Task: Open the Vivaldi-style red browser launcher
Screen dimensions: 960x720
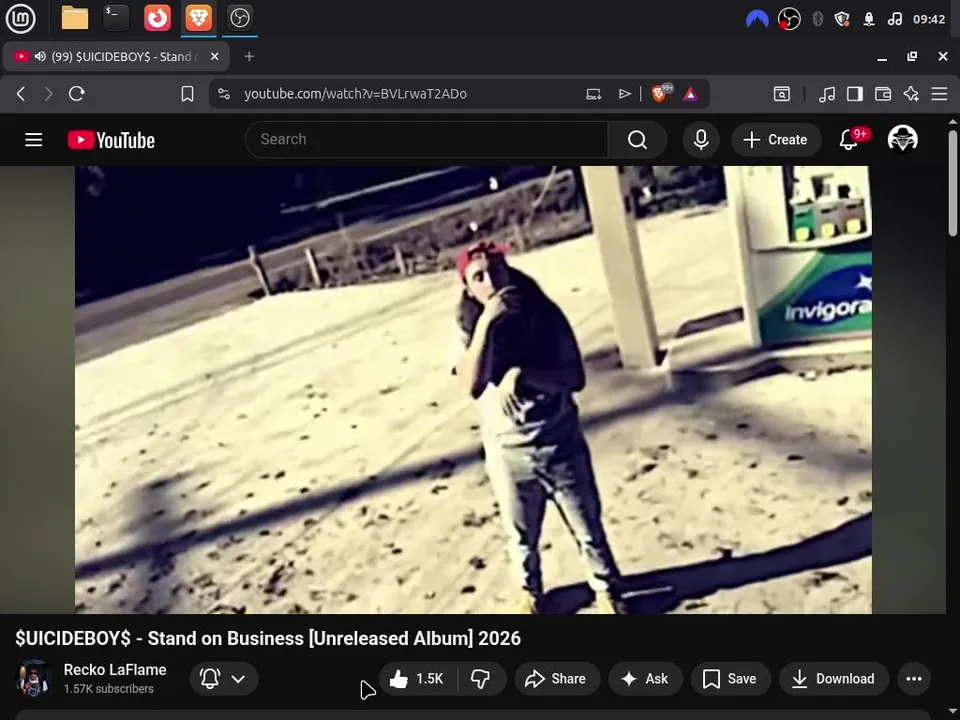Action: point(157,18)
